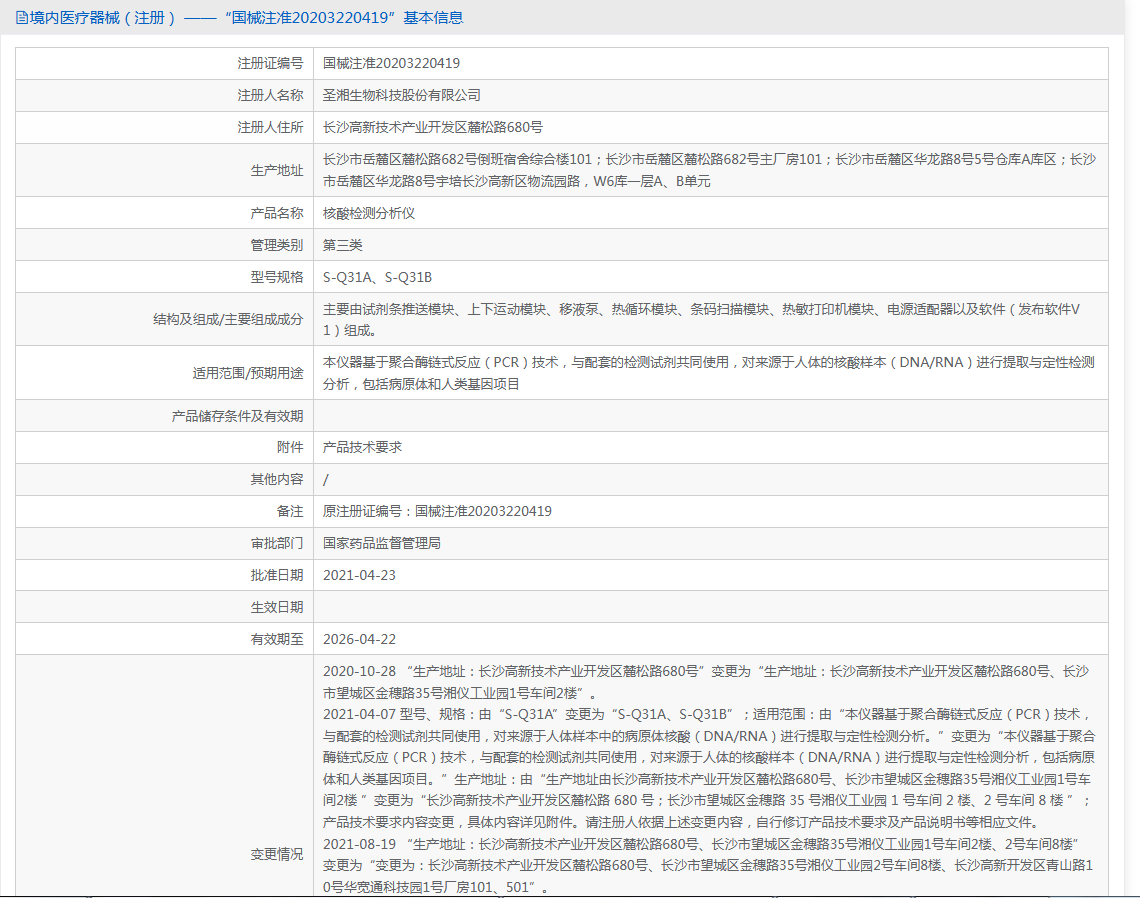Select the 产品储存条件及有效期 label
Image resolution: width=1140 pixels, height=898 pixels.
pyautogui.click(x=237, y=416)
